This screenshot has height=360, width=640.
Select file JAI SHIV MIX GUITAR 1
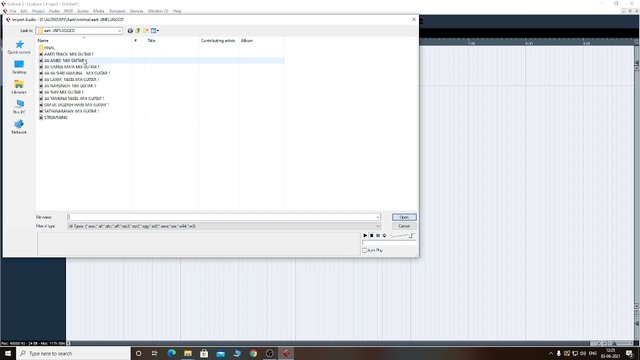pyautogui.click(x=61, y=92)
